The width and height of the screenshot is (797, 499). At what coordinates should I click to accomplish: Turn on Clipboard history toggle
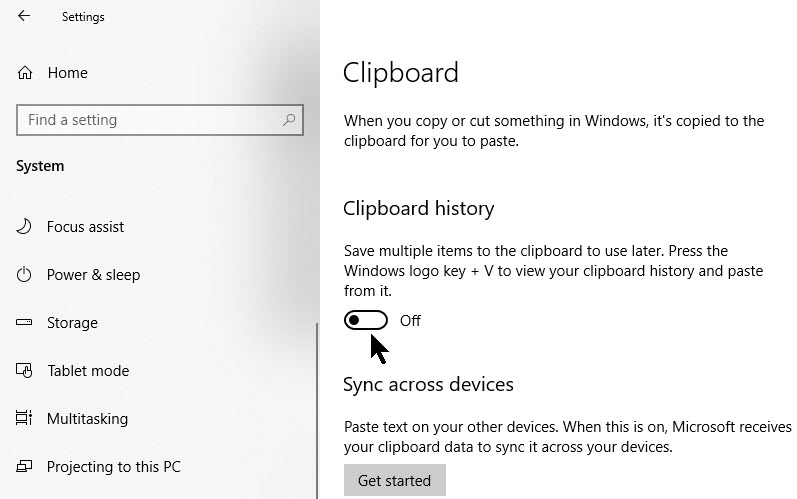click(365, 321)
